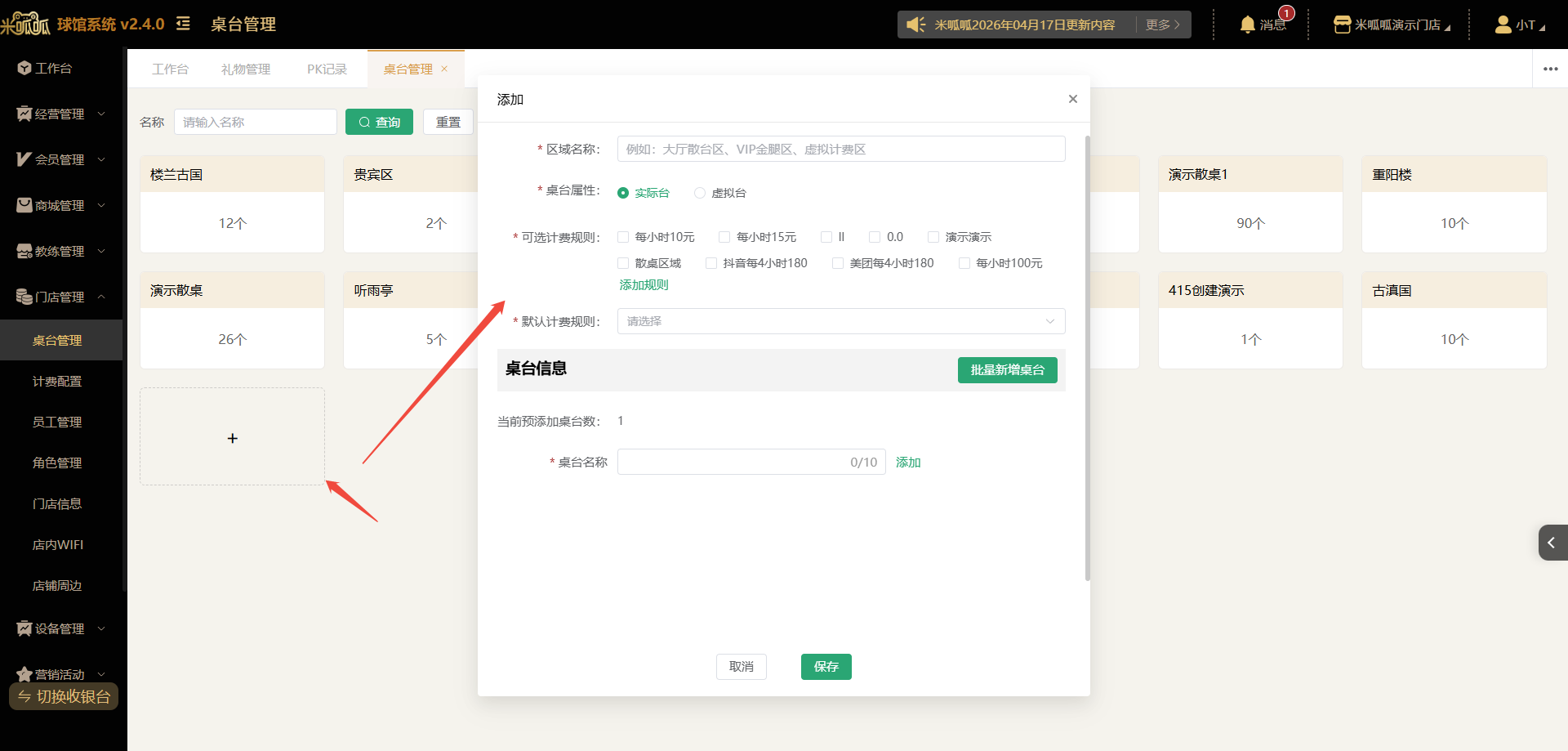Expand the 经营管理 menu

coord(101,114)
